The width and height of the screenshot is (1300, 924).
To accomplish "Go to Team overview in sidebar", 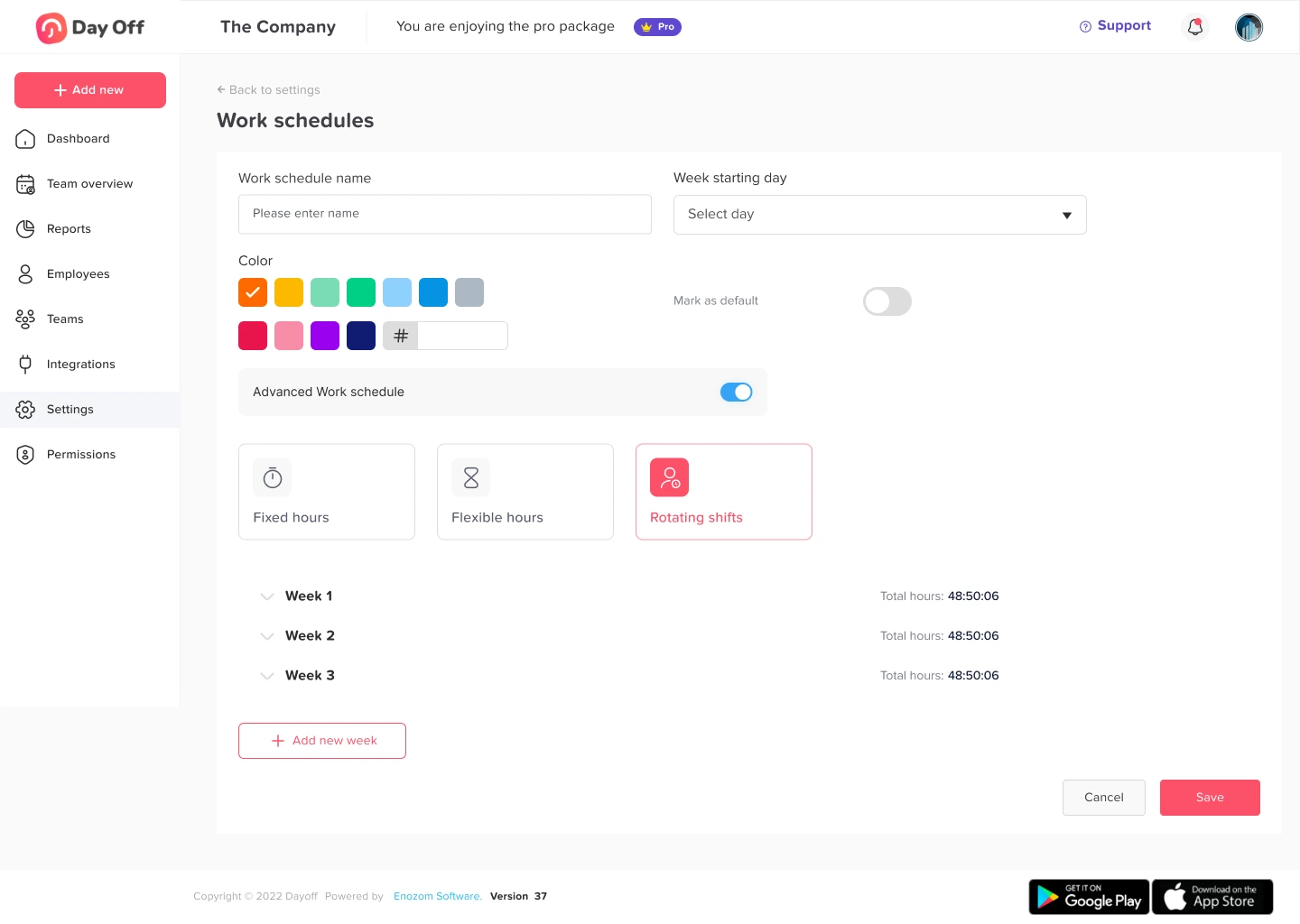I will [89, 184].
